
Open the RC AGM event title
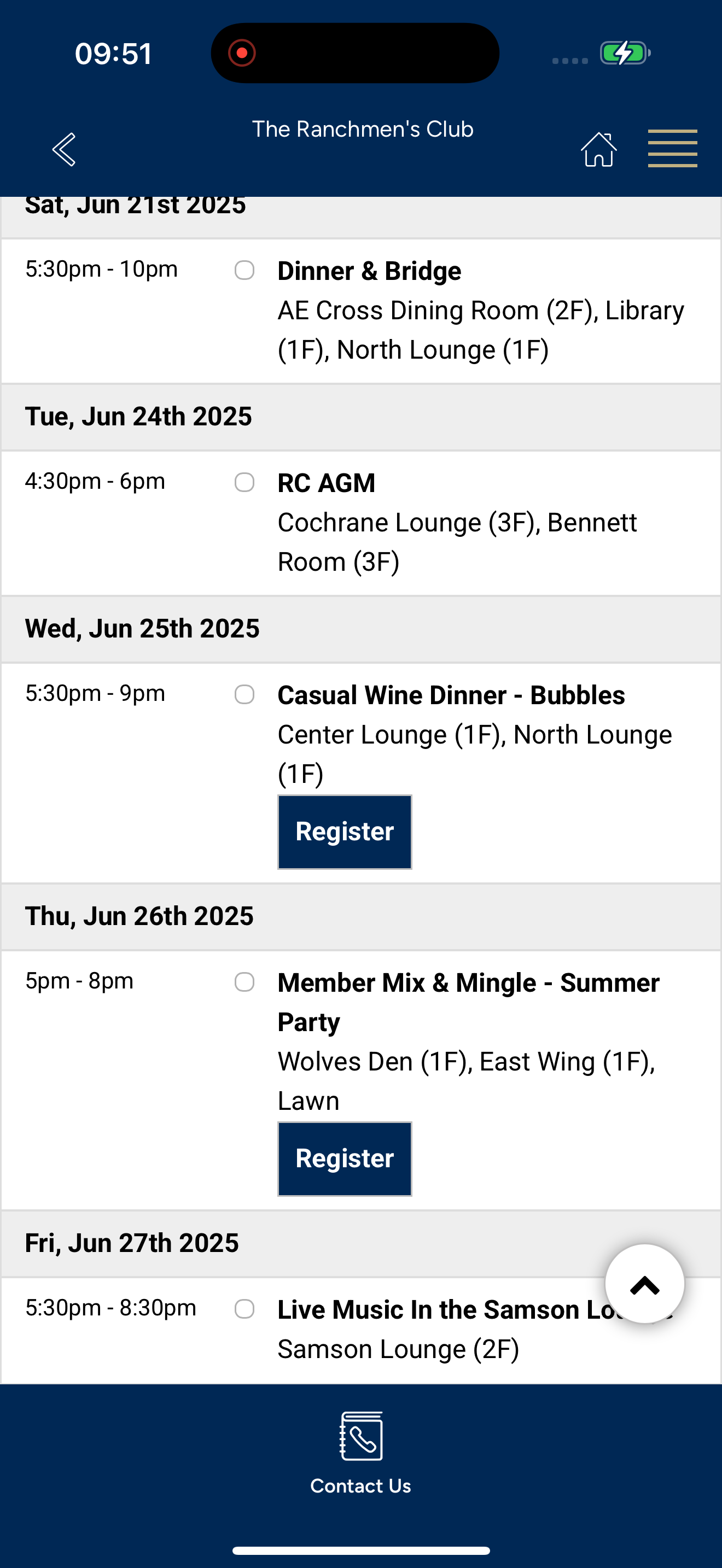click(327, 483)
